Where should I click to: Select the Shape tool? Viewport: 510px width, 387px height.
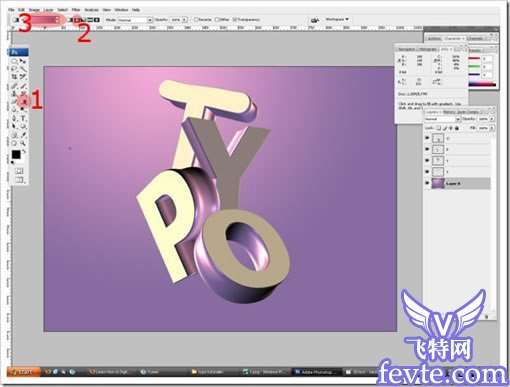[23, 126]
